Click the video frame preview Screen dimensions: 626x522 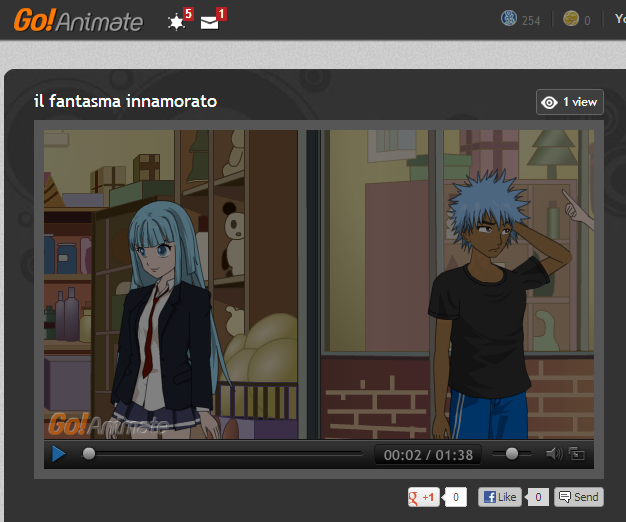319,284
